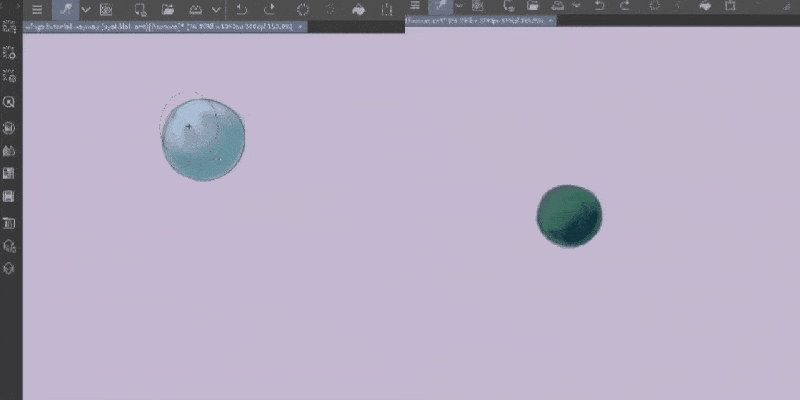Open the Tool Property palette icon with the gear in the left sidebar
This screenshot has height=400, width=800.
click(9, 52)
